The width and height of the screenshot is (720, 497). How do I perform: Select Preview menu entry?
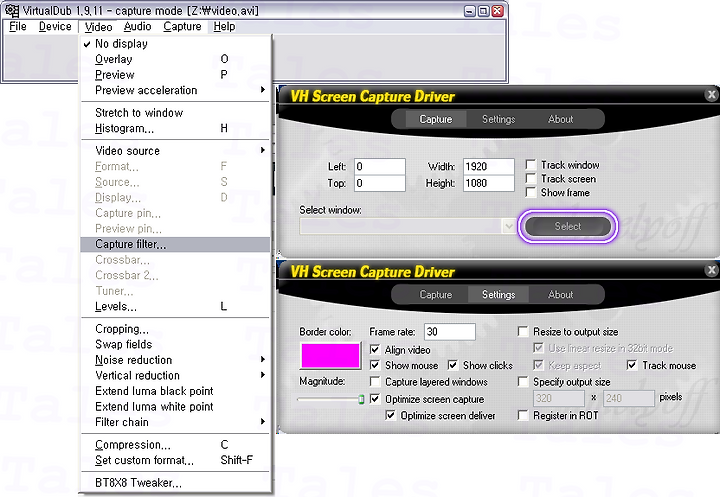coord(175,74)
